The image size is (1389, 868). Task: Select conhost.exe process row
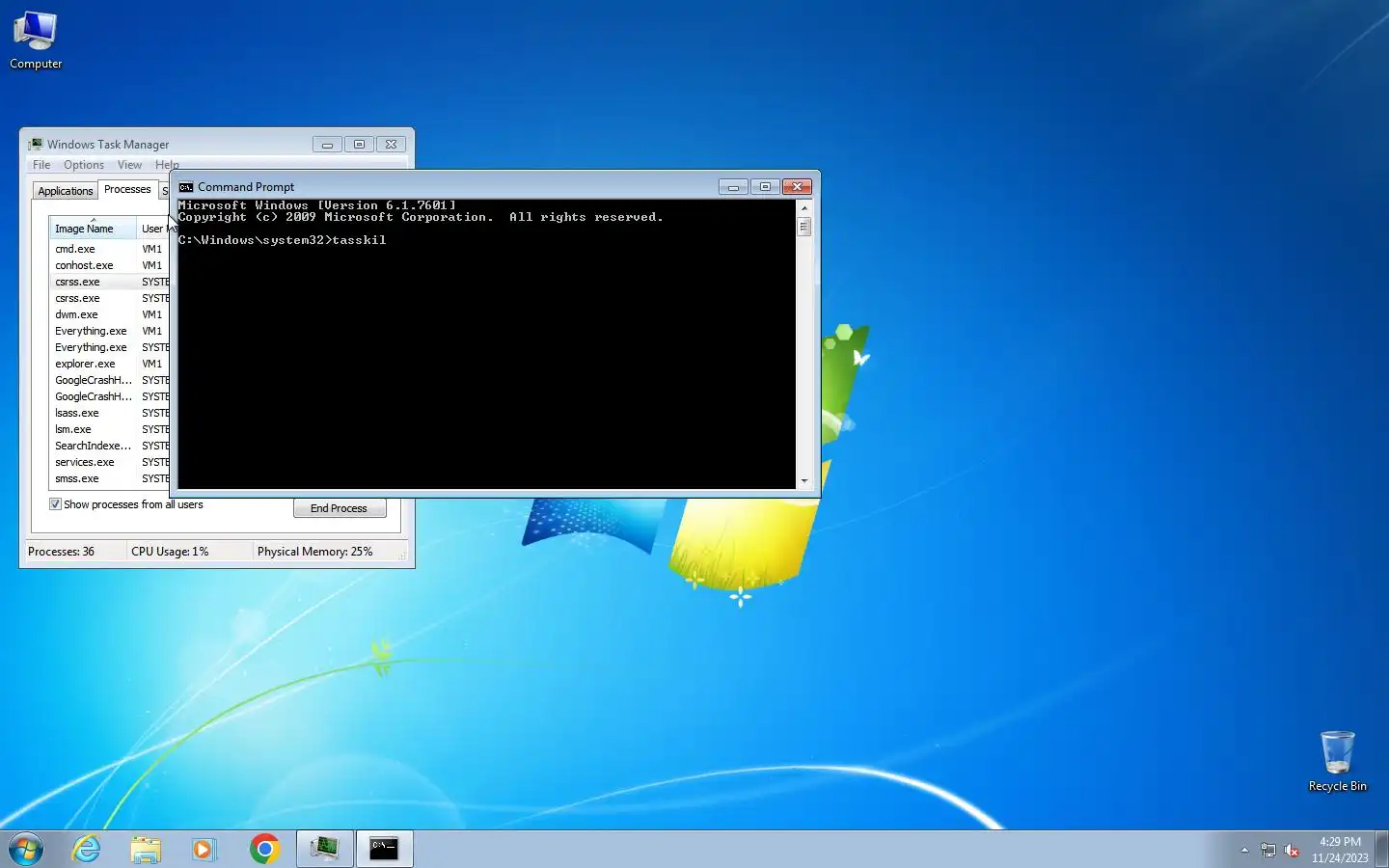click(110, 265)
